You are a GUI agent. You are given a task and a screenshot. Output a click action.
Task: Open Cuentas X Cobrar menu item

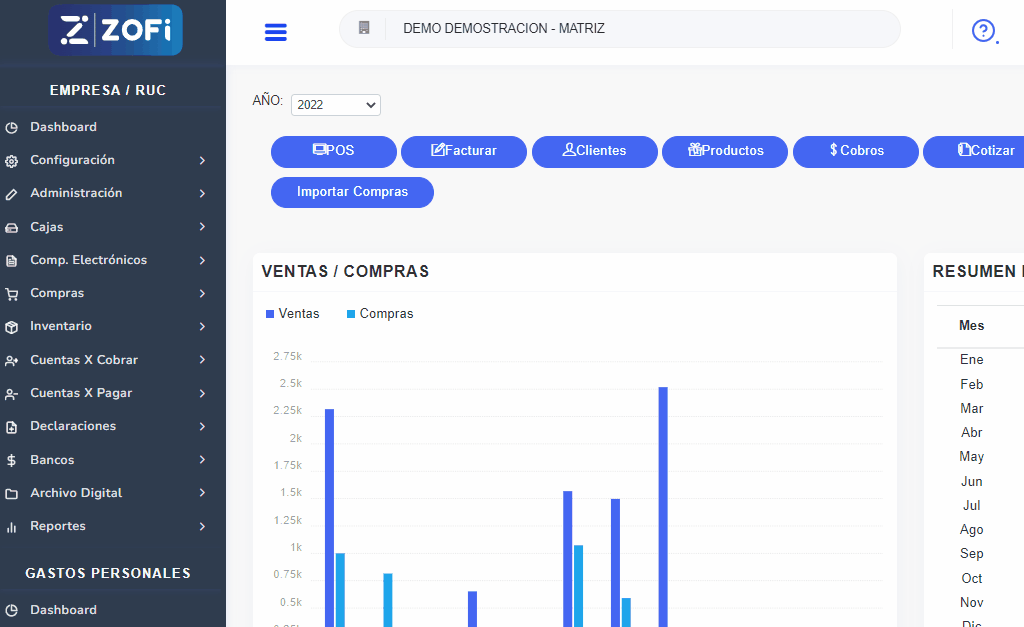tap(84, 360)
